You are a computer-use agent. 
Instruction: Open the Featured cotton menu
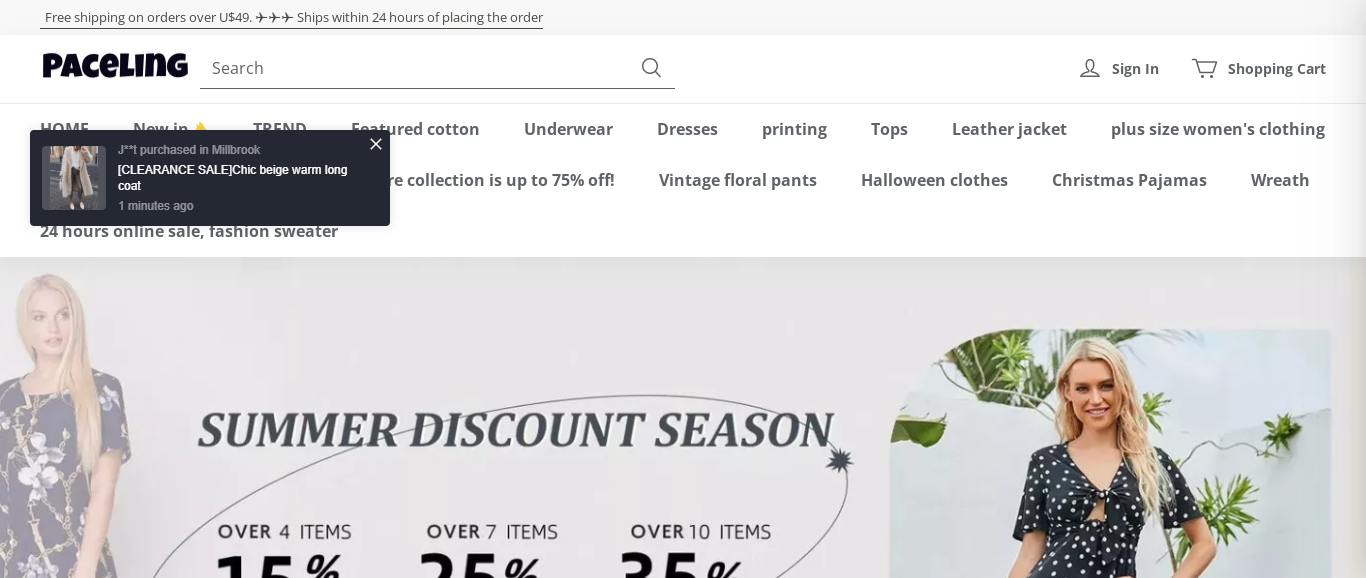415,129
